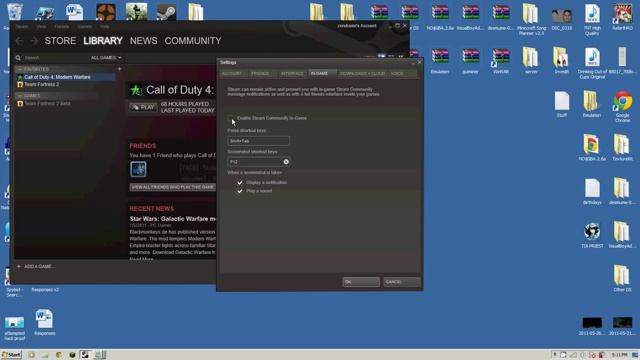
Task: Confirm settings with OK button
Action: 361,282
